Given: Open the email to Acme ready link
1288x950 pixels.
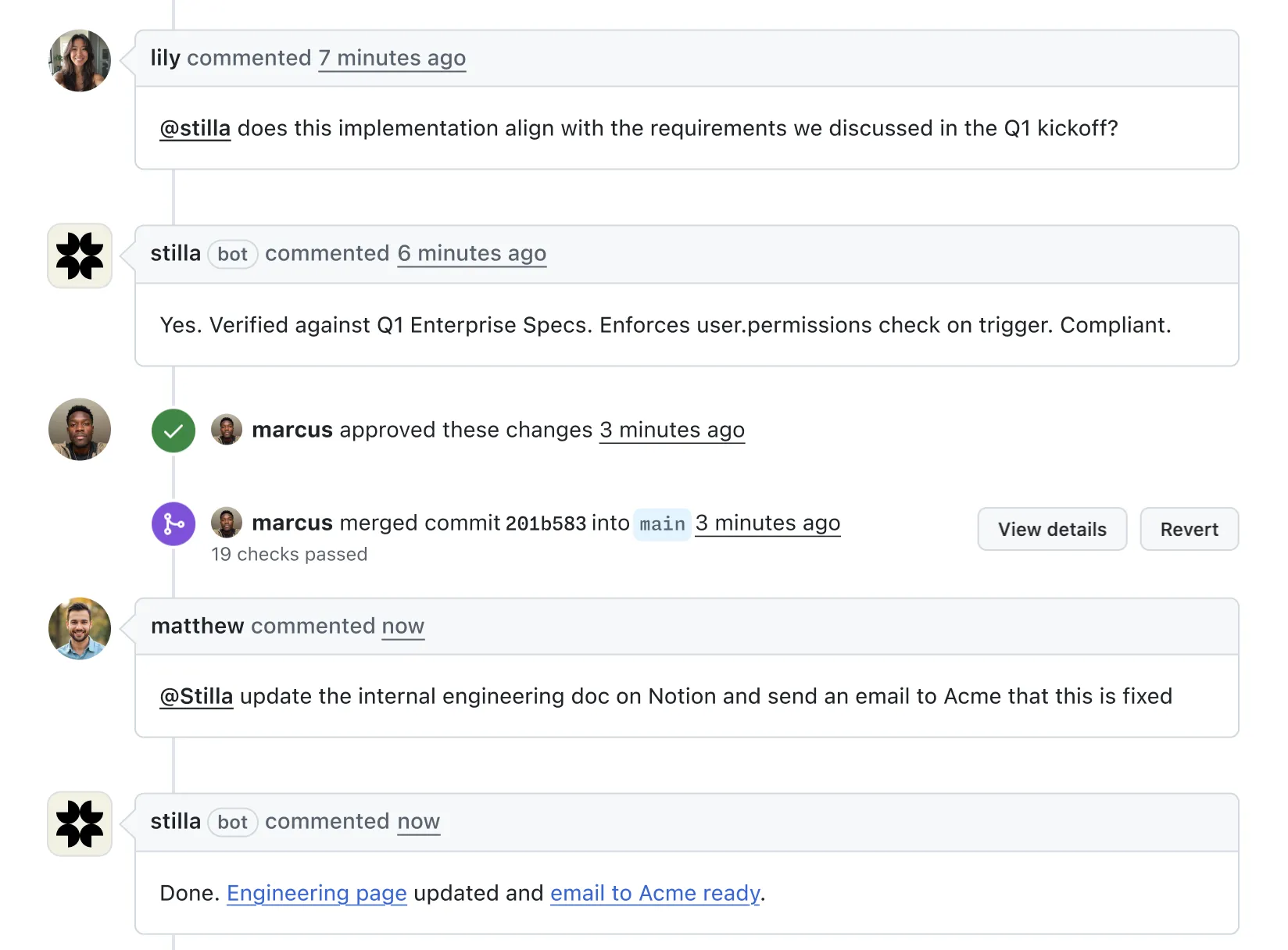Looking at the screenshot, I should (655, 893).
